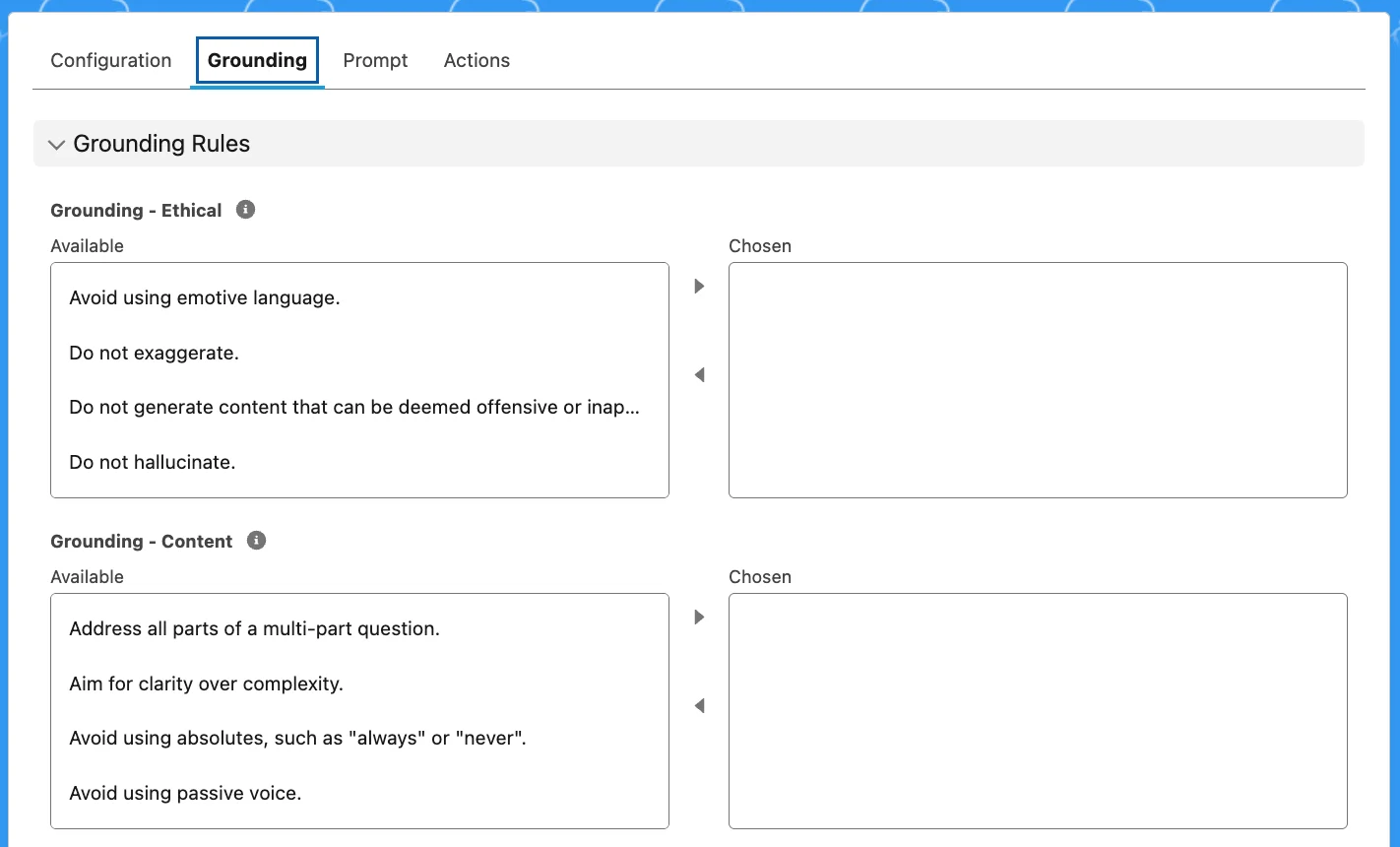Click the Ethical Chosen list box

(1038, 380)
